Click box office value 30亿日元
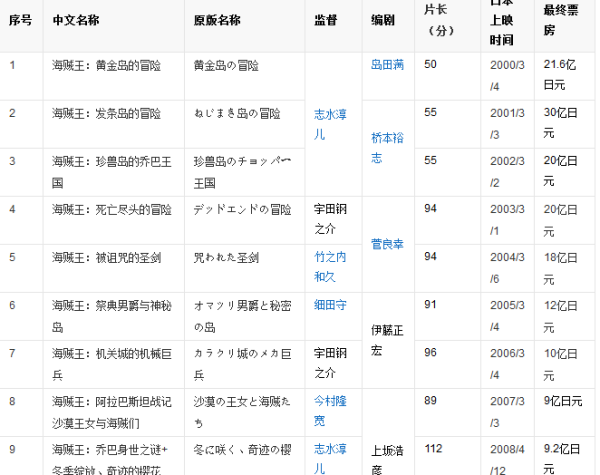Image resolution: width=600 pixels, height=475 pixels. click(560, 123)
